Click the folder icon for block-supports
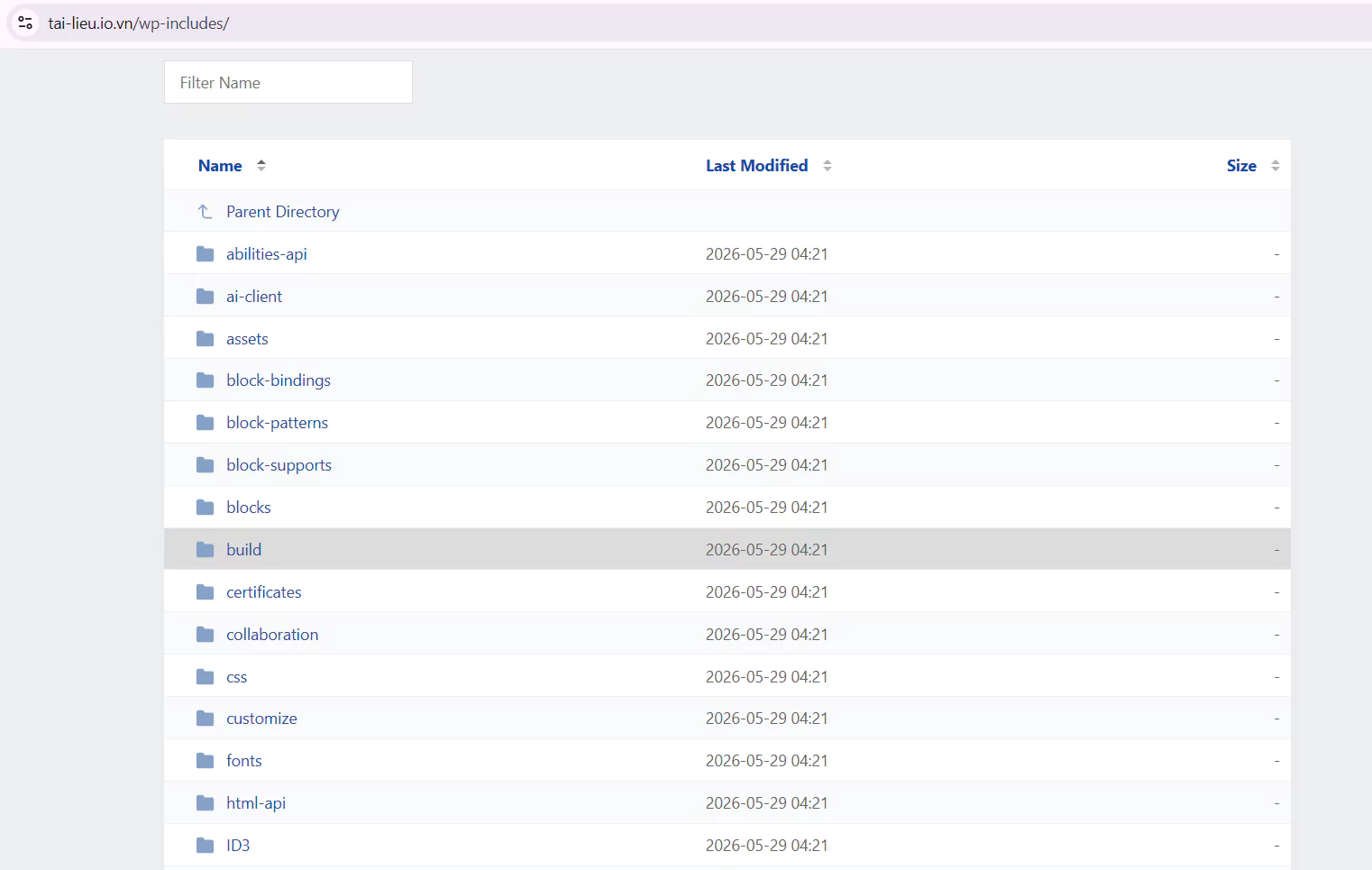The image size is (1372, 870). (x=206, y=465)
